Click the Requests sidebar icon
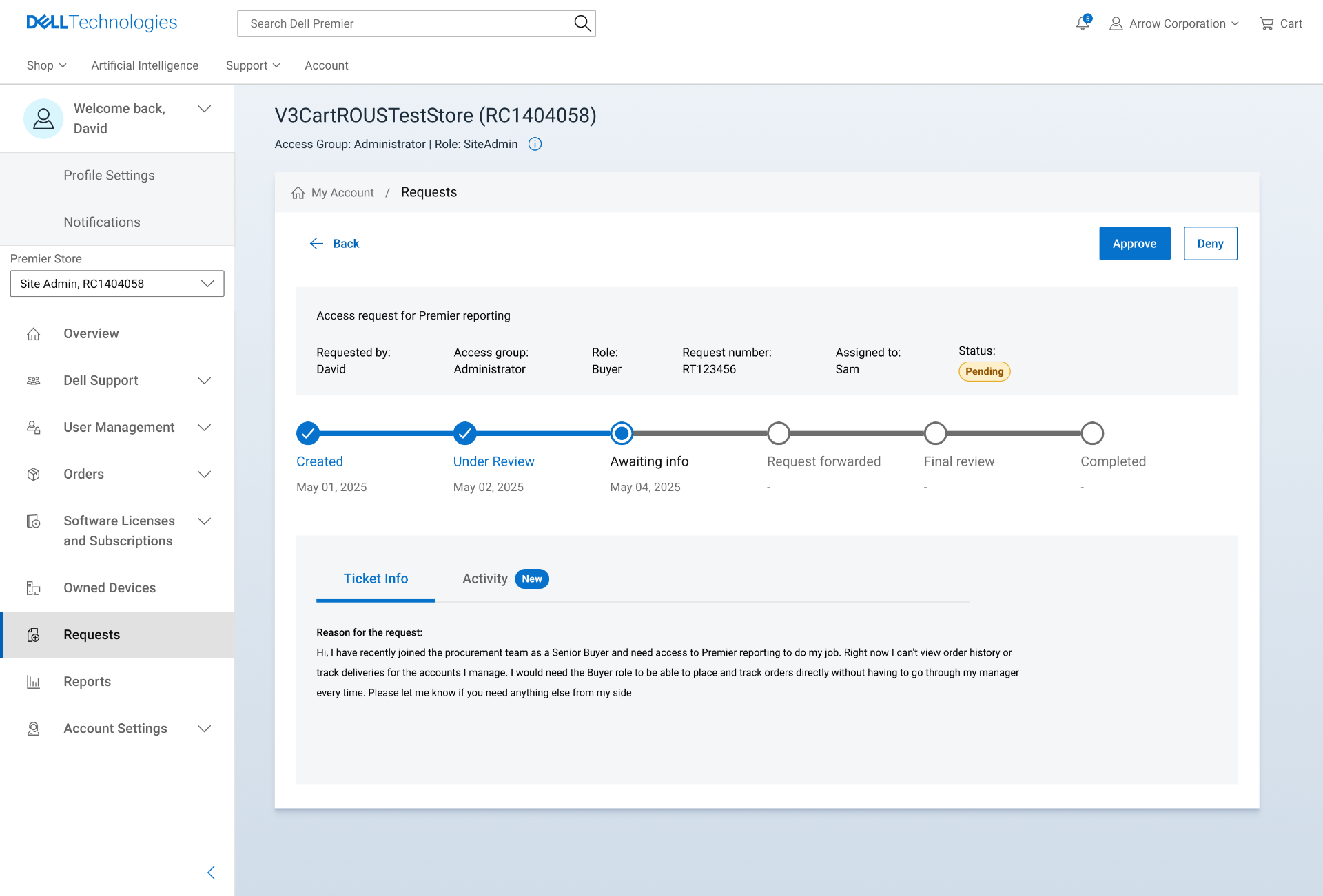This screenshot has height=896, width=1323. [33, 635]
